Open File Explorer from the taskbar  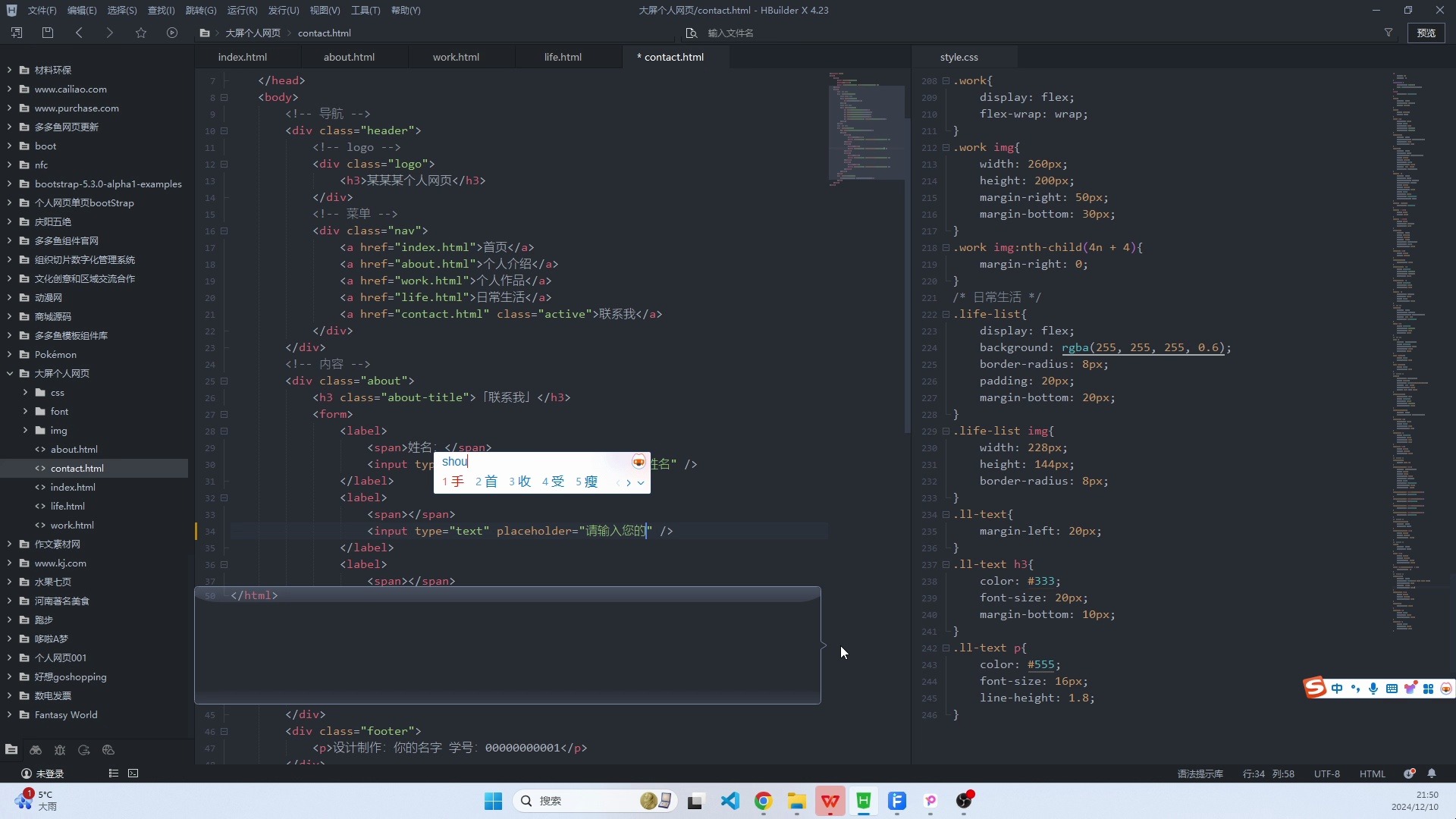pyautogui.click(x=797, y=801)
